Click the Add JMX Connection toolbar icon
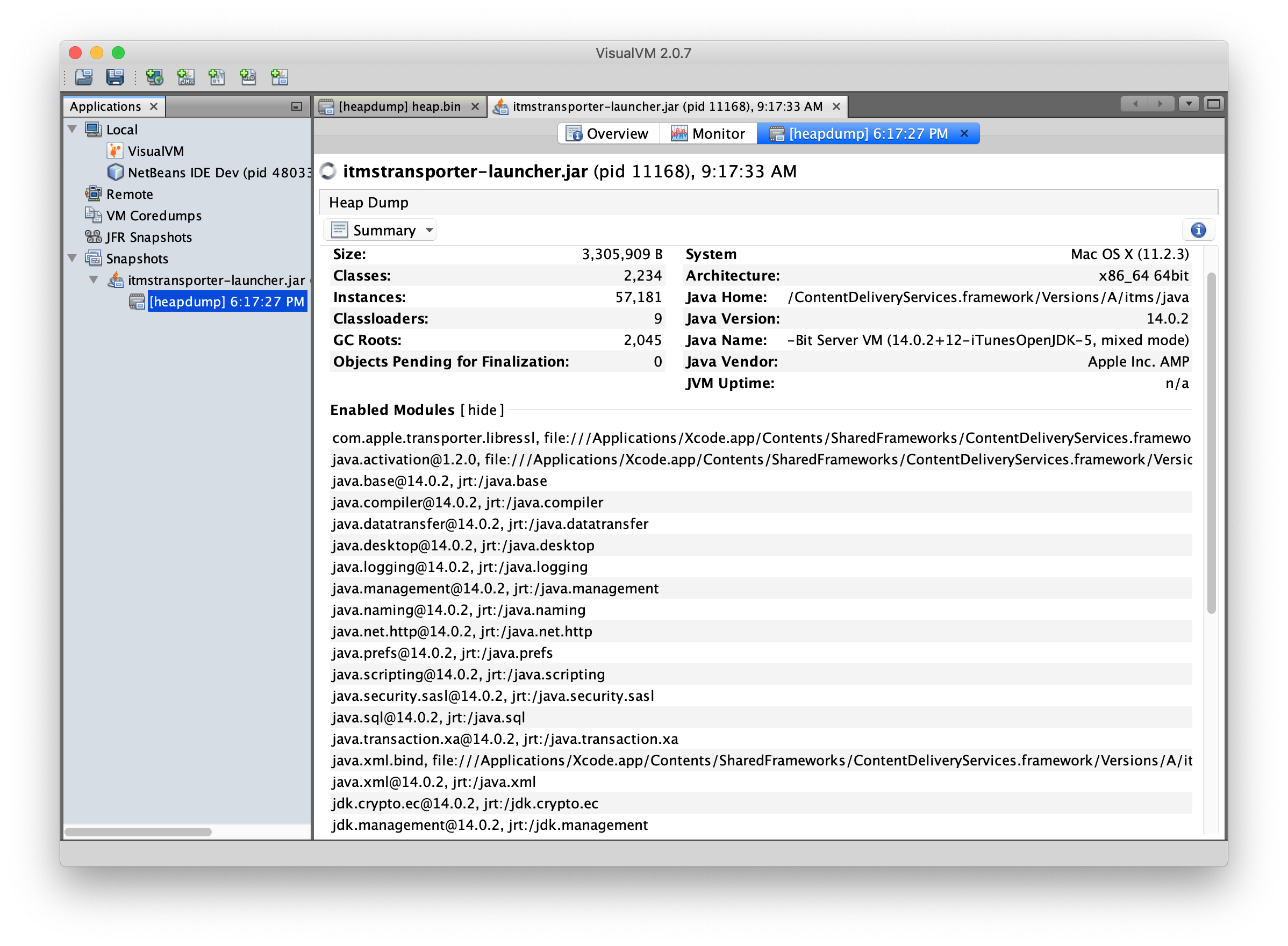Screen dimensions: 1288x946 click(186, 77)
